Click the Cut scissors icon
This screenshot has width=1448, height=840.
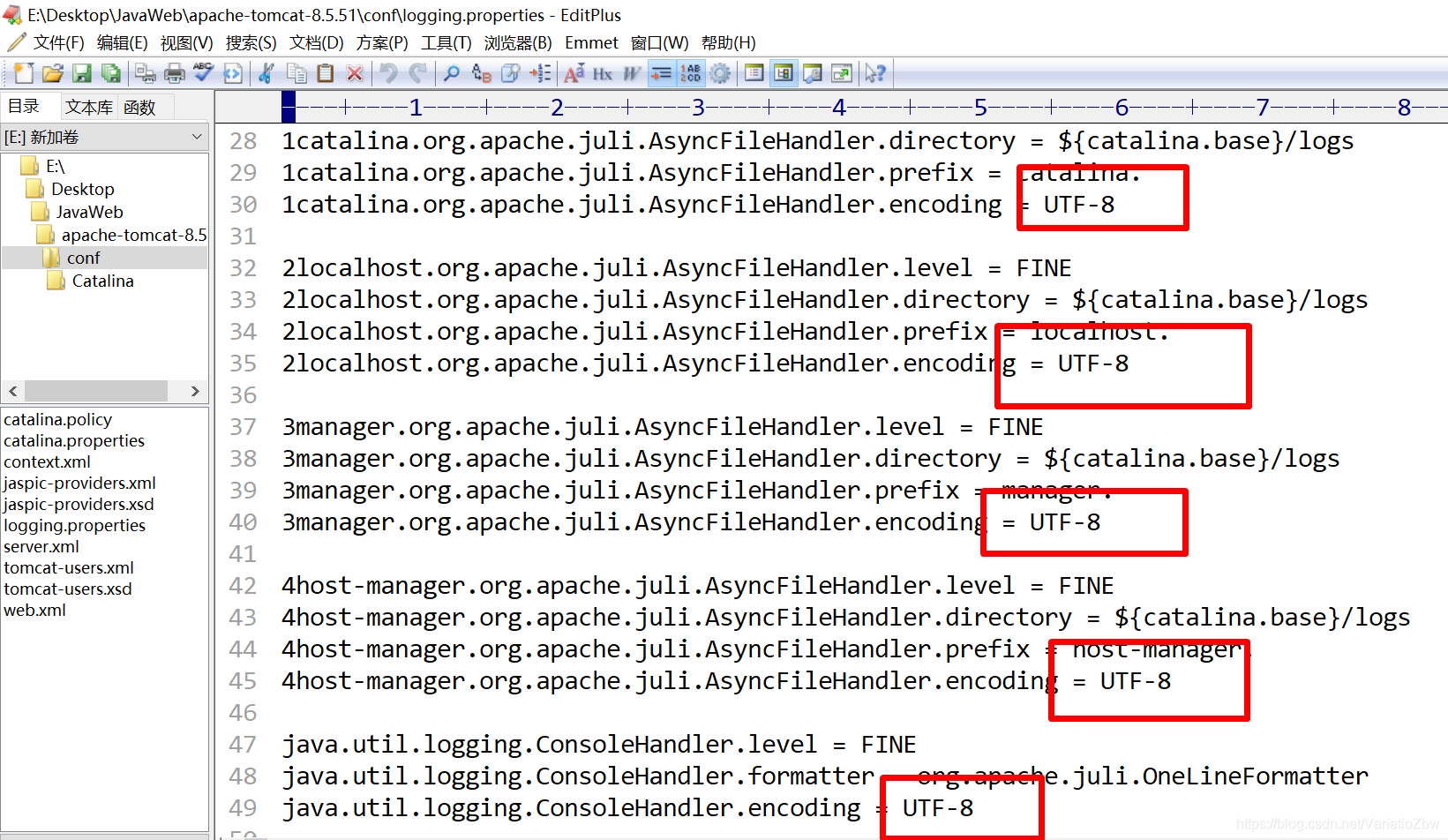click(266, 73)
